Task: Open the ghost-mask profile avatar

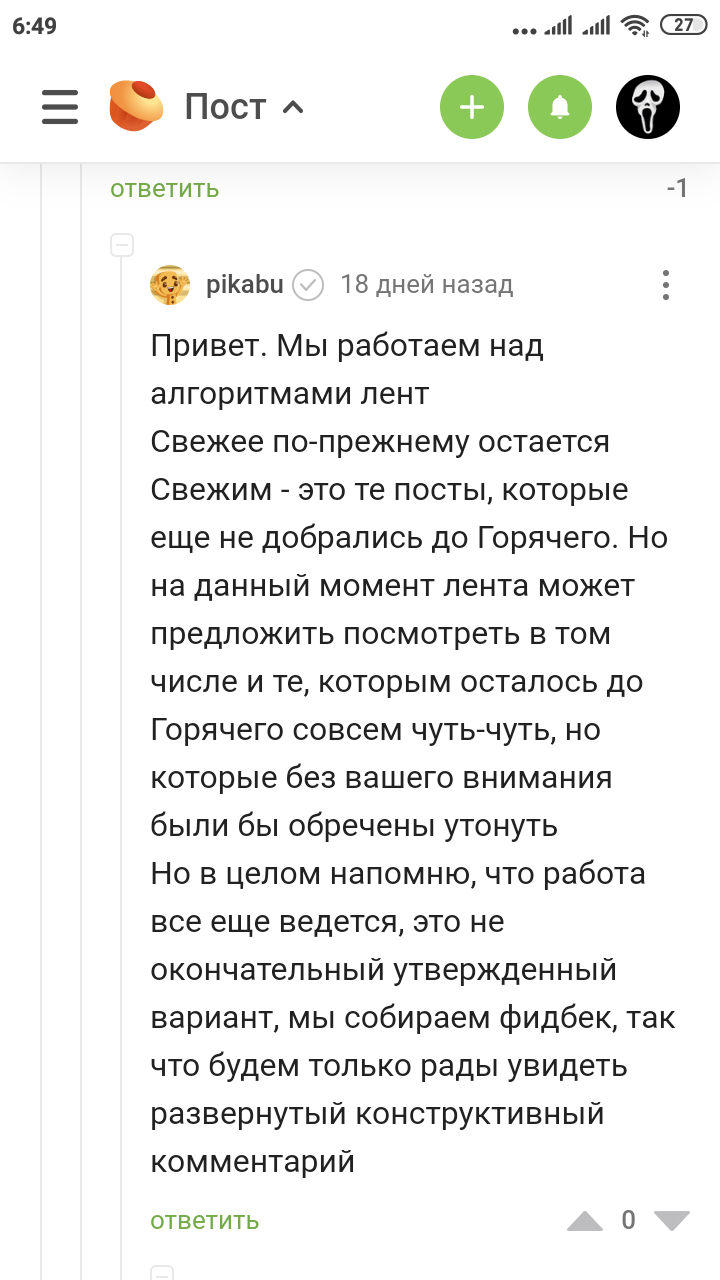Action: (648, 106)
